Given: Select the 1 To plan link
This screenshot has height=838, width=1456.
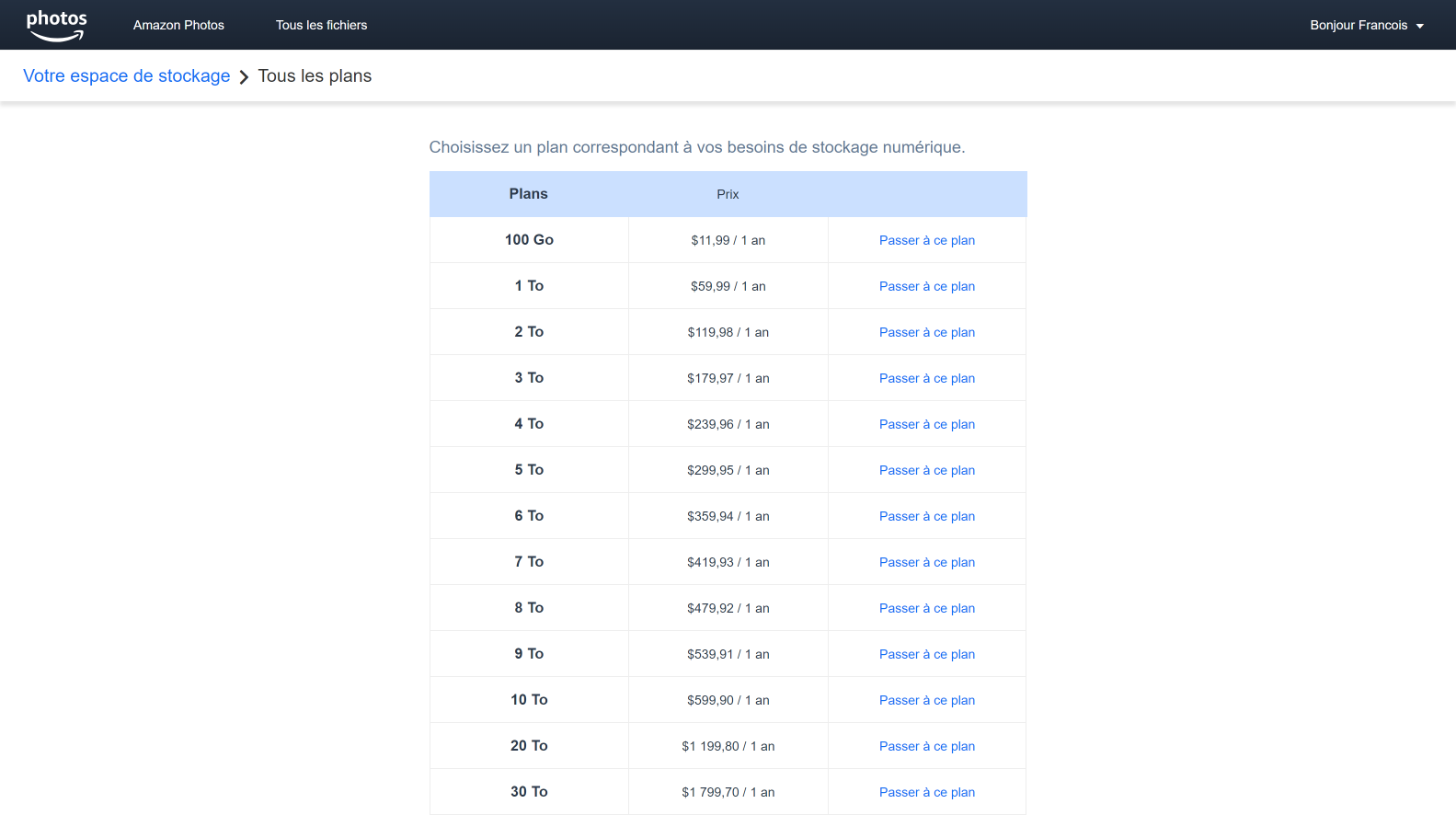Looking at the screenshot, I should coord(926,286).
